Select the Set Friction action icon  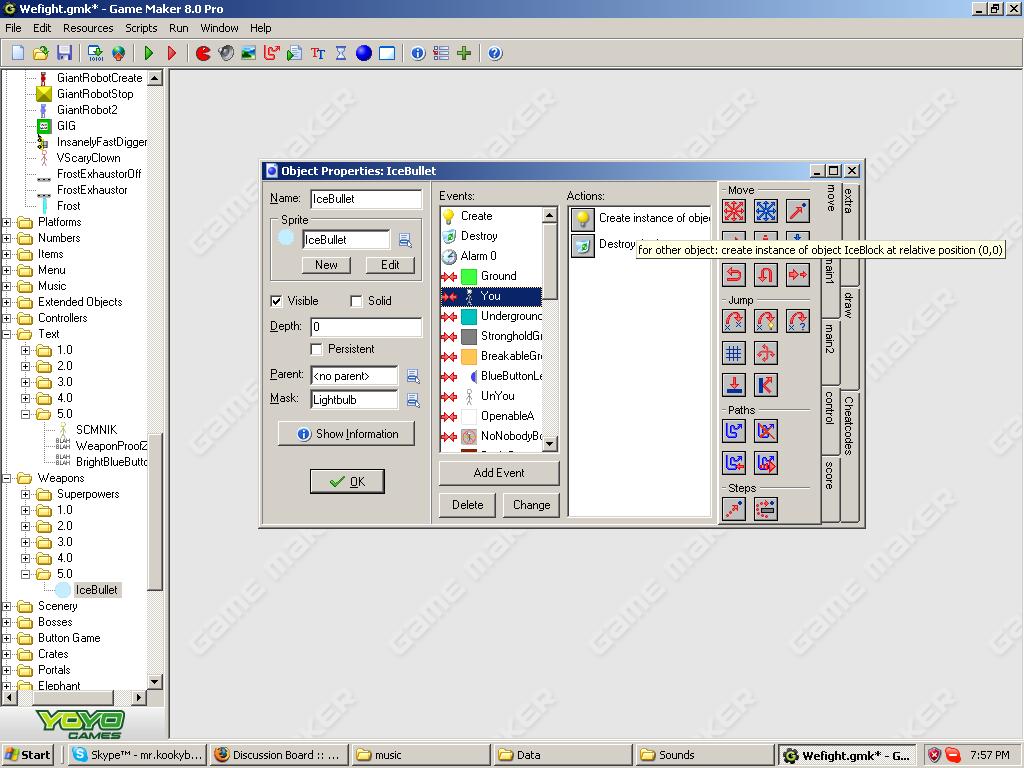pos(798,274)
